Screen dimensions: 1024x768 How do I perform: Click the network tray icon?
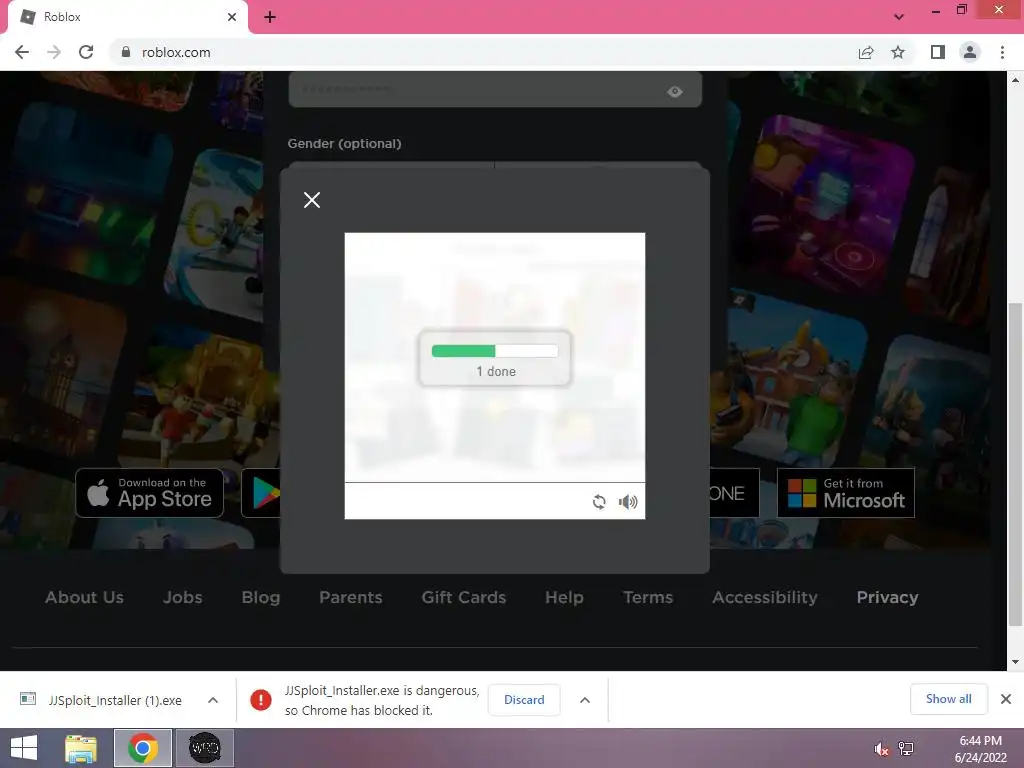(906, 749)
